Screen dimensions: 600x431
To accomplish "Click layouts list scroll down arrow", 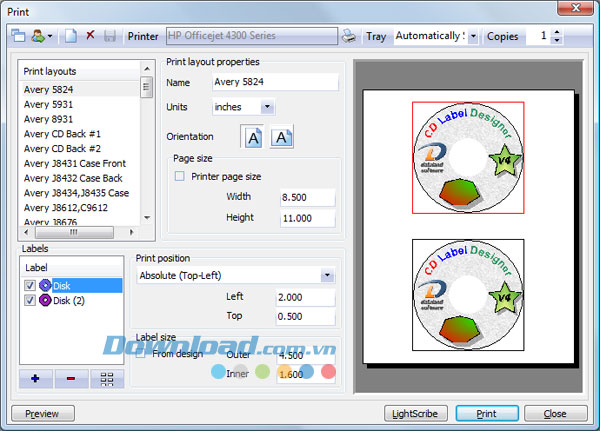I will (x=147, y=218).
